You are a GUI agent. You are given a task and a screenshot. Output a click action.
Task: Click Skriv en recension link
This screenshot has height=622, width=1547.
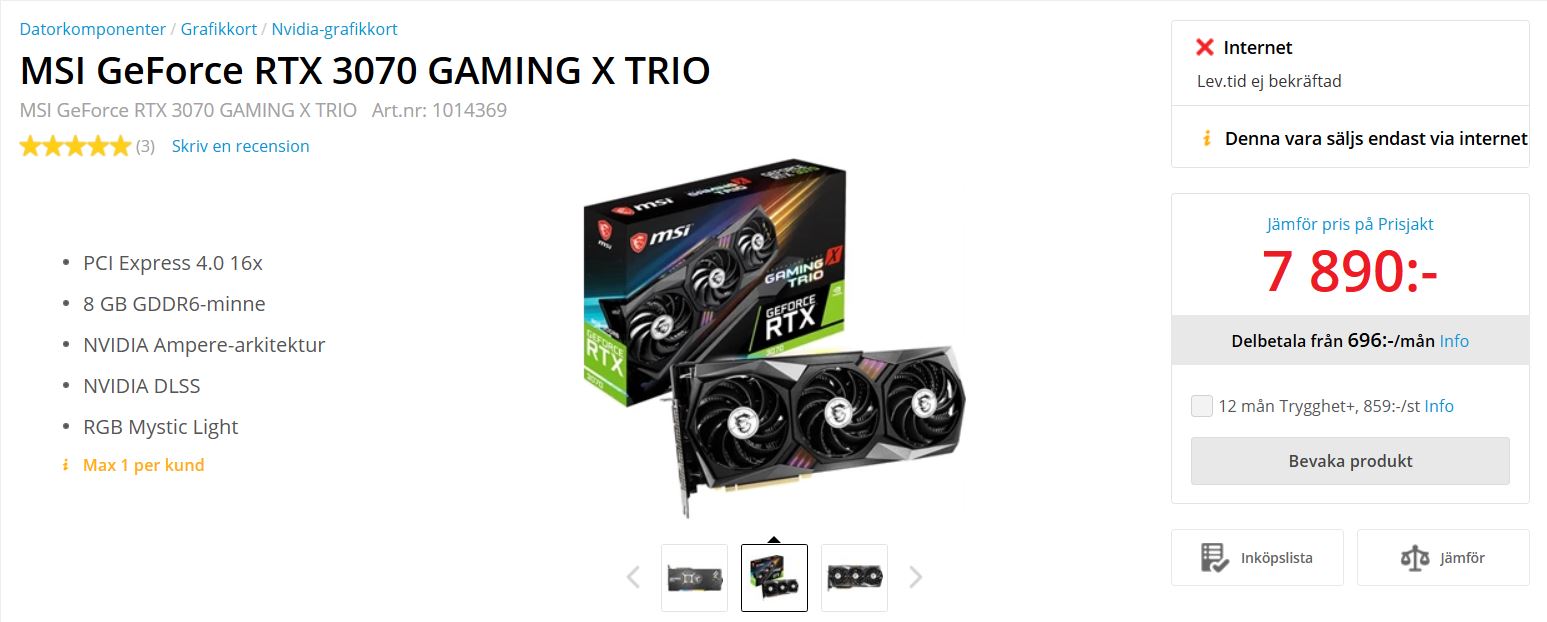tap(241, 146)
